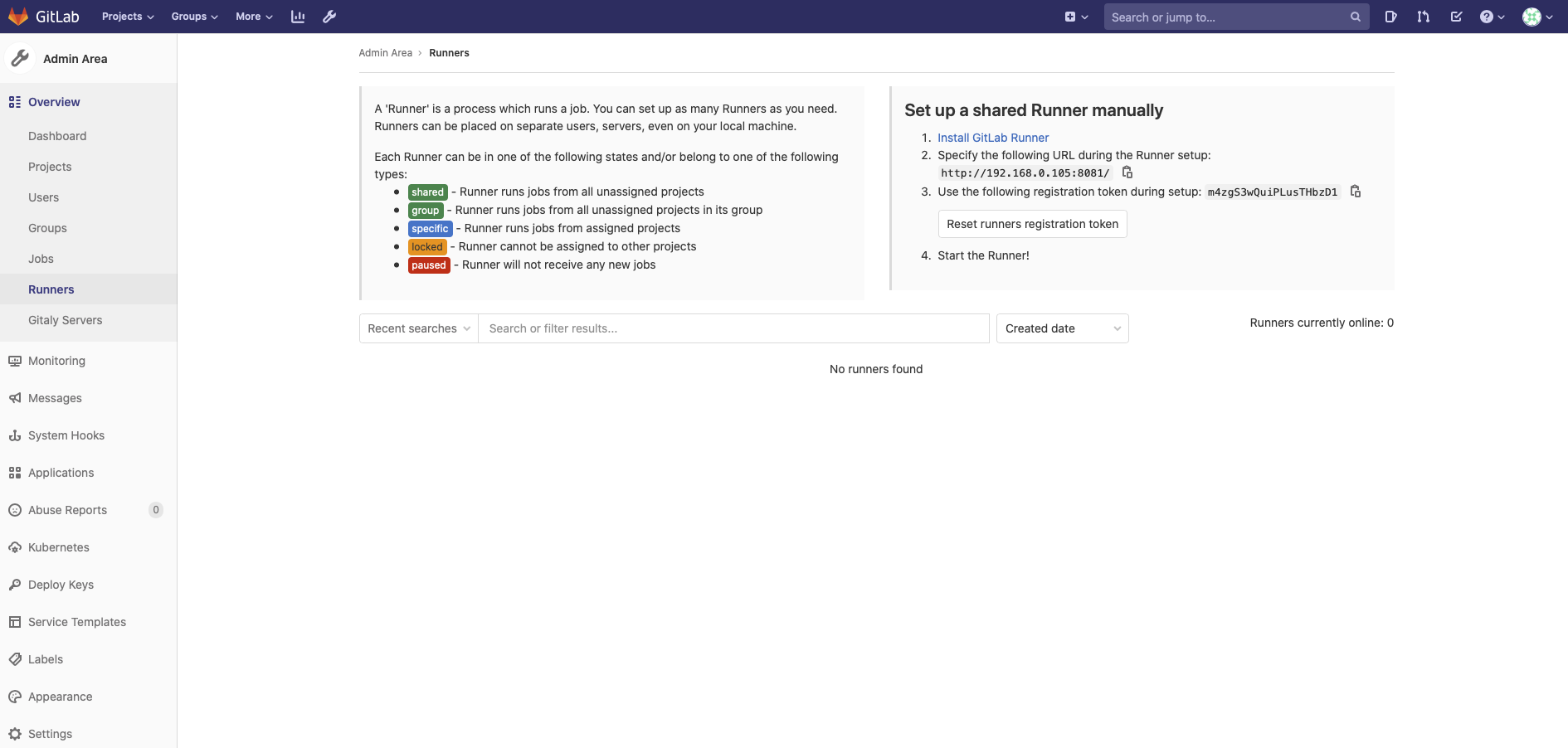Open the GitLab logo home link
The height and width of the screenshot is (748, 1568).
point(44,17)
